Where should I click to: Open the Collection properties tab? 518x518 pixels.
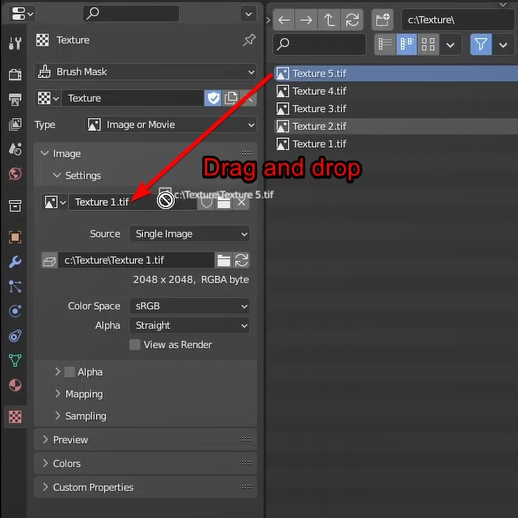click(15, 206)
